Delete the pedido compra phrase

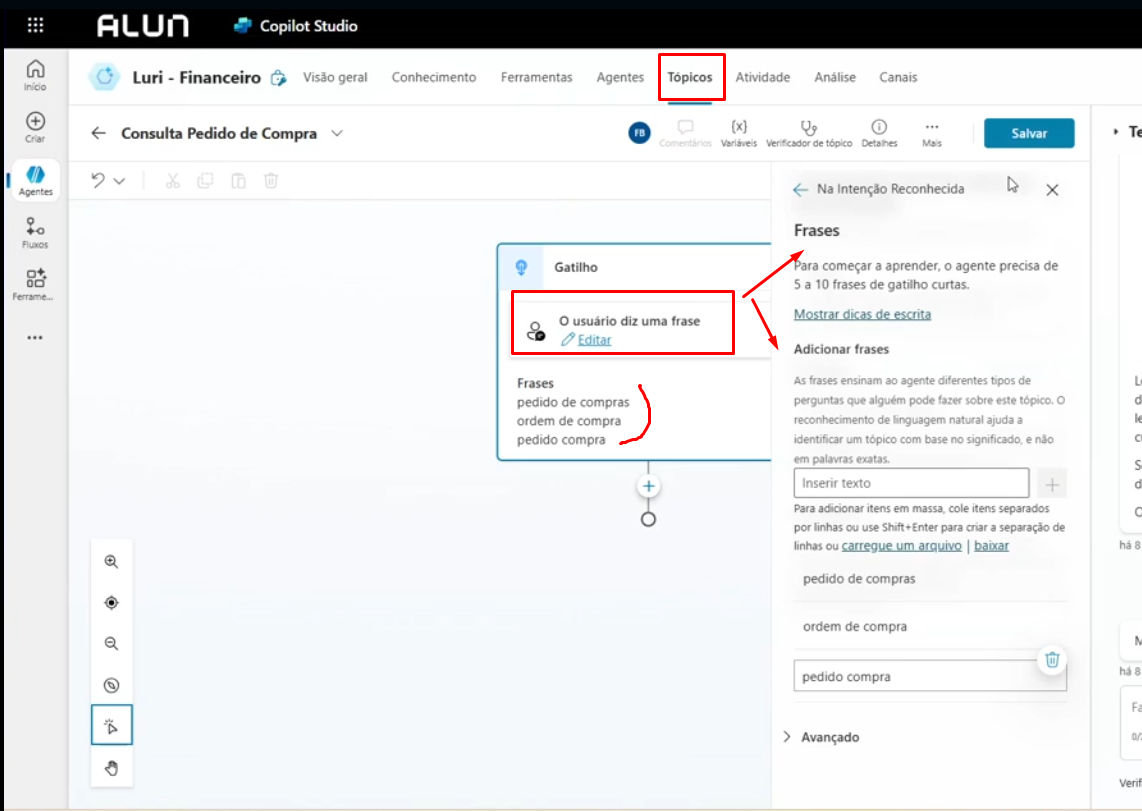point(1052,660)
